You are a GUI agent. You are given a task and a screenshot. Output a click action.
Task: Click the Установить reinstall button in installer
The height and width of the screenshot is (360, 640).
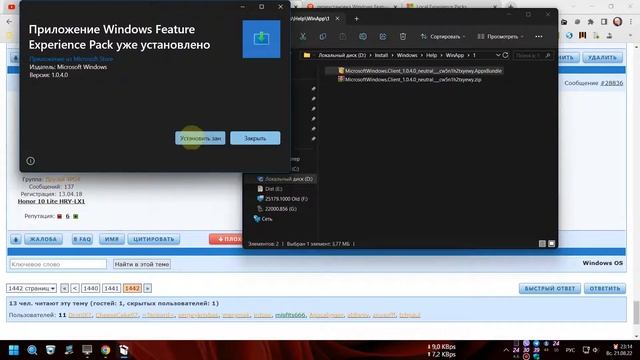pyautogui.click(x=200, y=138)
